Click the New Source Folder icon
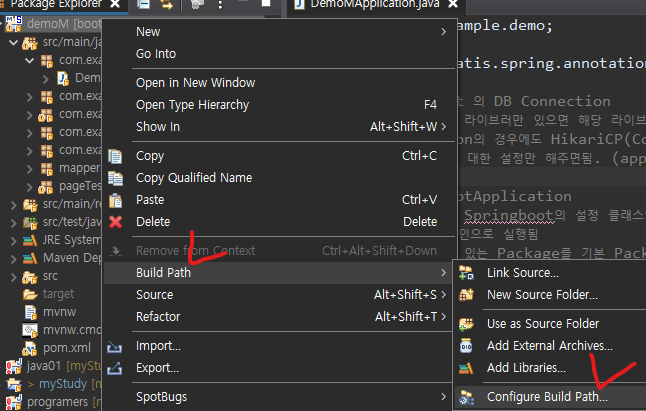646x411 pixels. (x=466, y=294)
